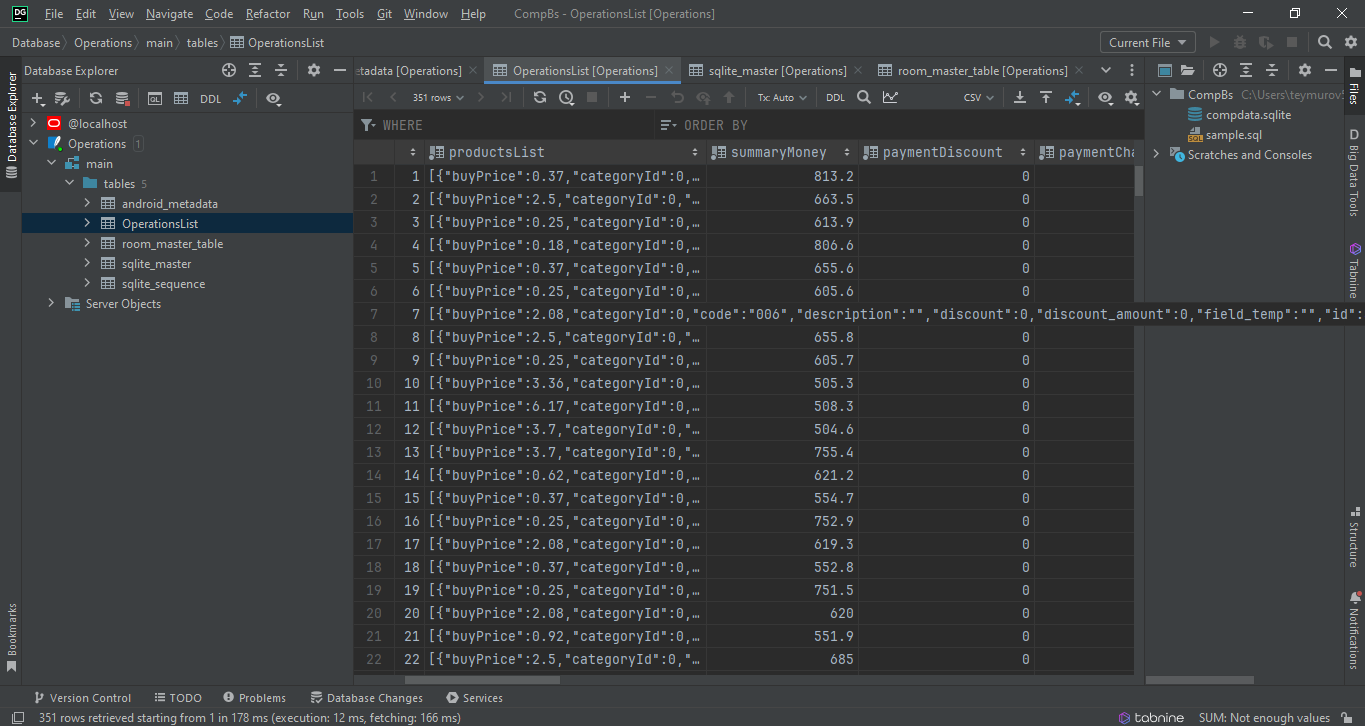The height and width of the screenshot is (726, 1365).
Task: Click DDL button in Database Explorer toolbar
Action: pos(210,99)
